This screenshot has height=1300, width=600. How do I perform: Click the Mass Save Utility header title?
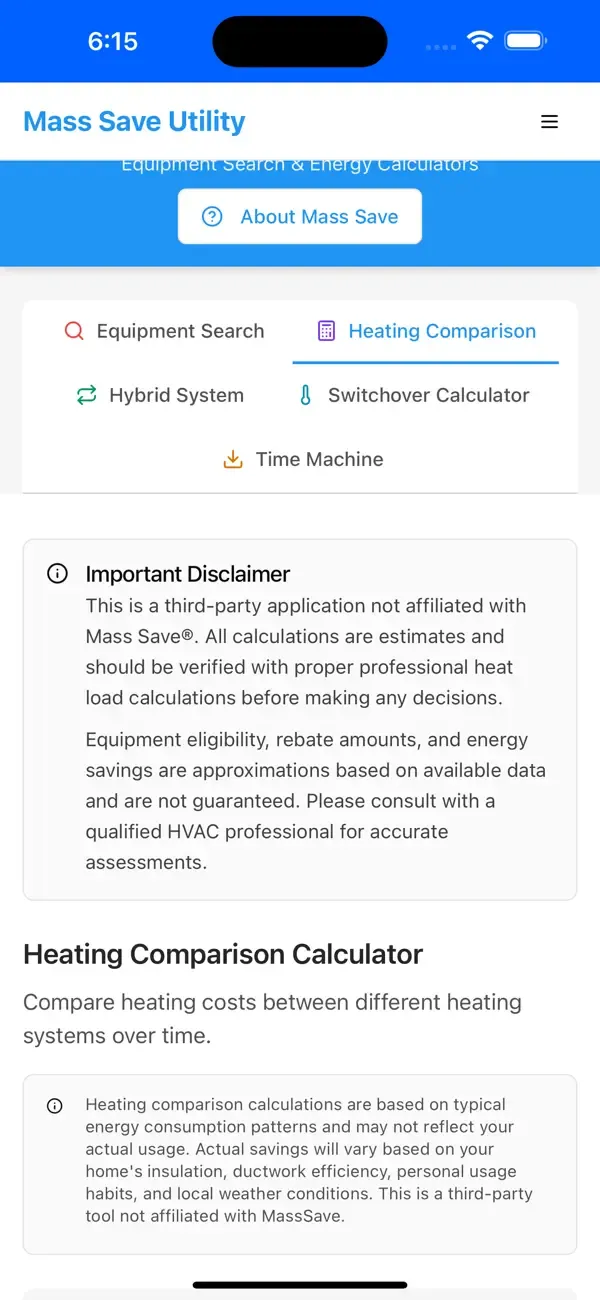point(134,121)
